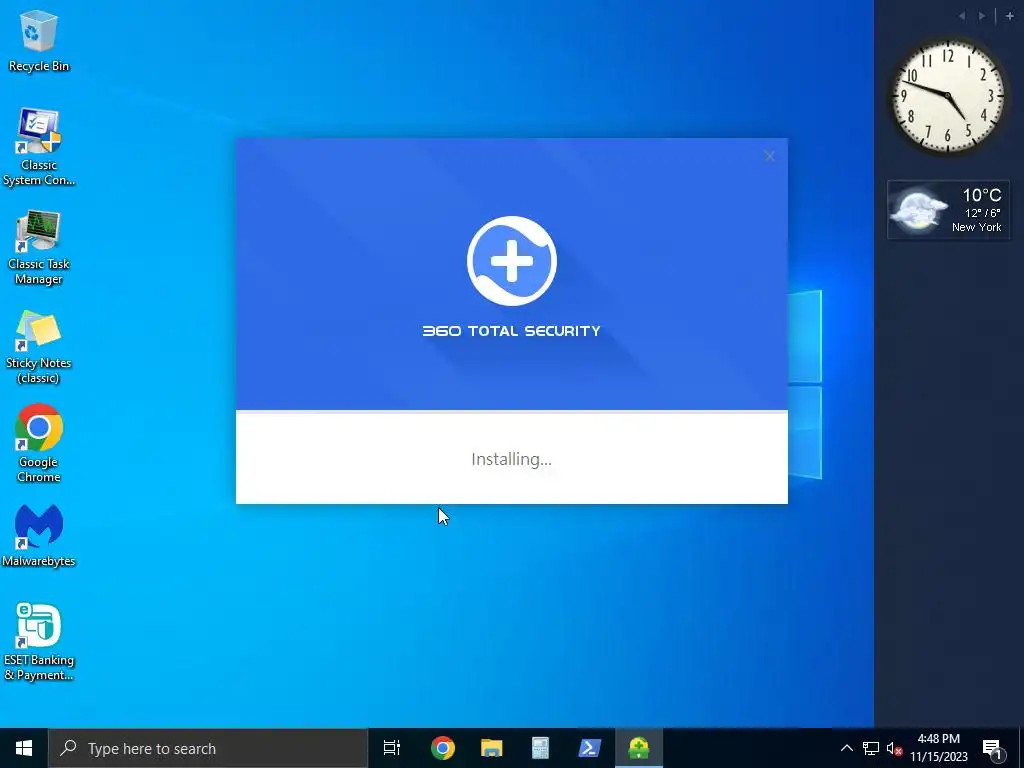Launch Google Chrome from the desktop
This screenshot has width=1024, height=768.
pos(39,443)
